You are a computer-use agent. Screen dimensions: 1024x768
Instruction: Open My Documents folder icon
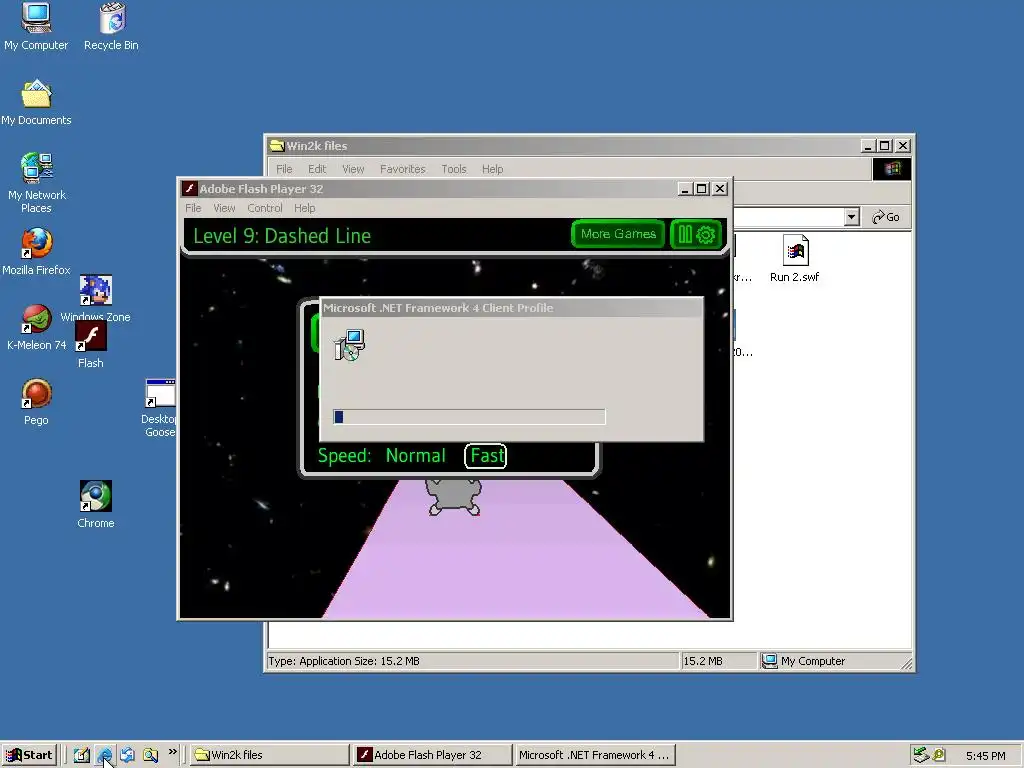point(36,103)
